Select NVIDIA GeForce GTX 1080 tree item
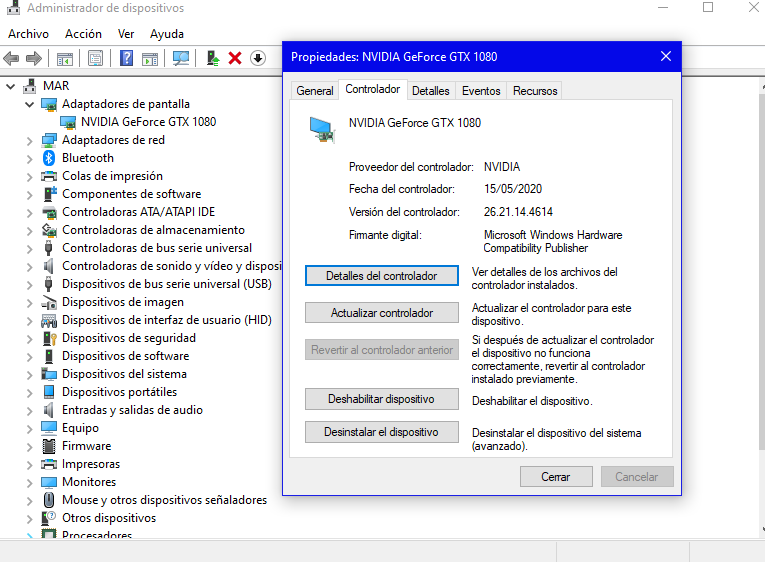The width and height of the screenshot is (765, 562). tap(148, 122)
